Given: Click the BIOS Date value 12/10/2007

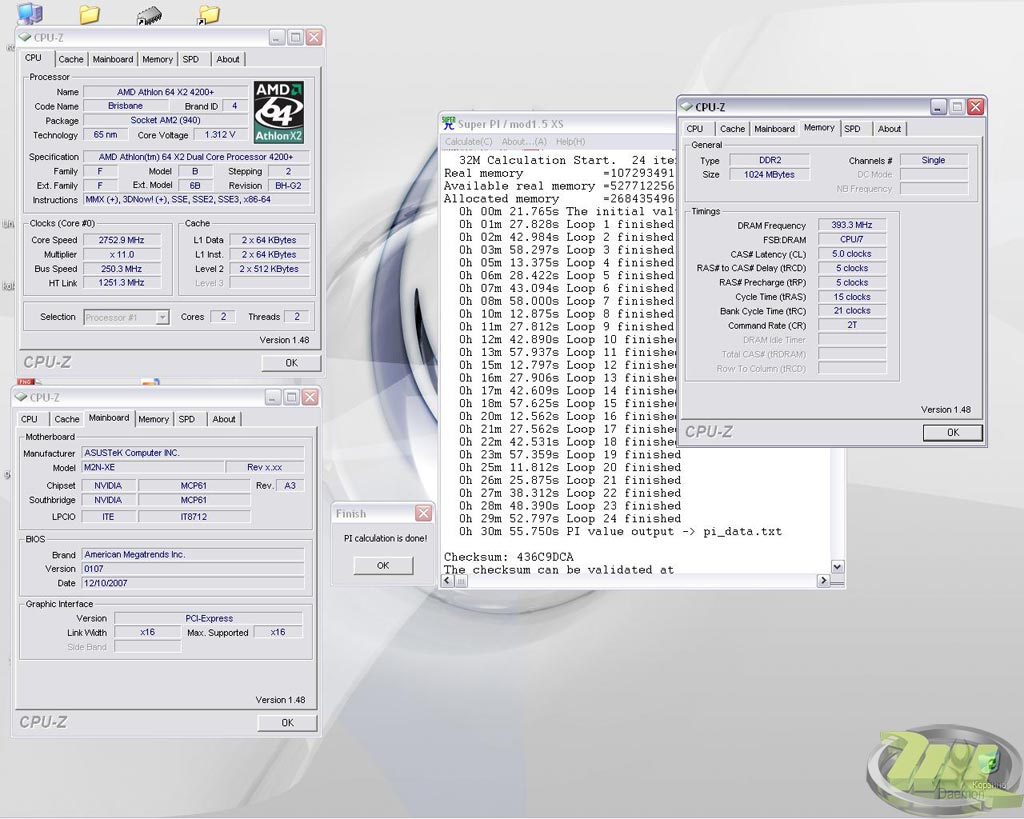Looking at the screenshot, I should pyautogui.click(x=193, y=583).
